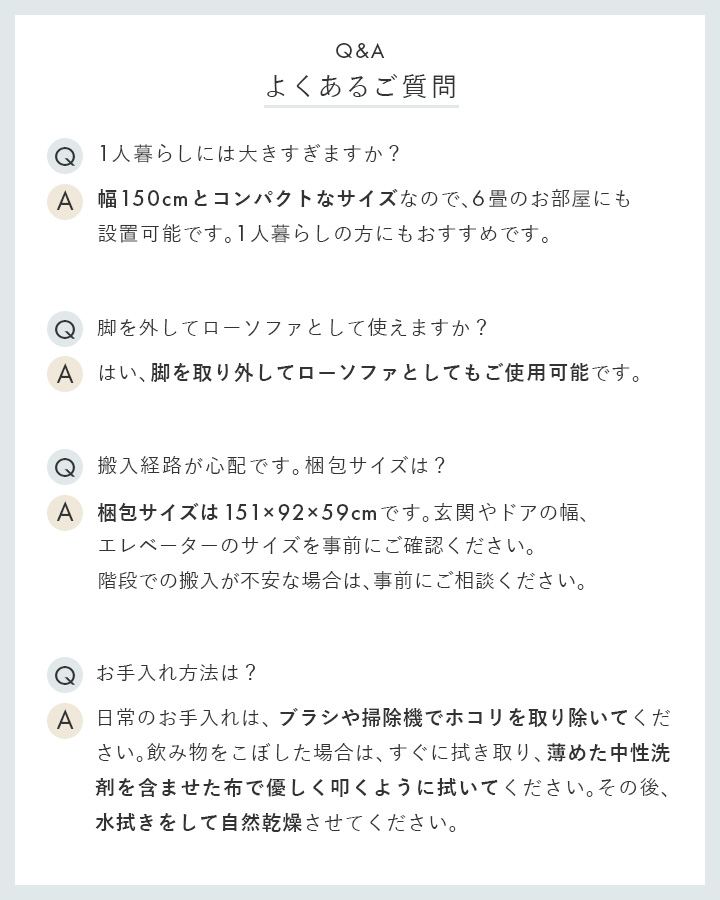Screen dimensions: 720x900
Task: Expand the question 脚を外してローソファとして使えますか？
Action: tap(293, 328)
